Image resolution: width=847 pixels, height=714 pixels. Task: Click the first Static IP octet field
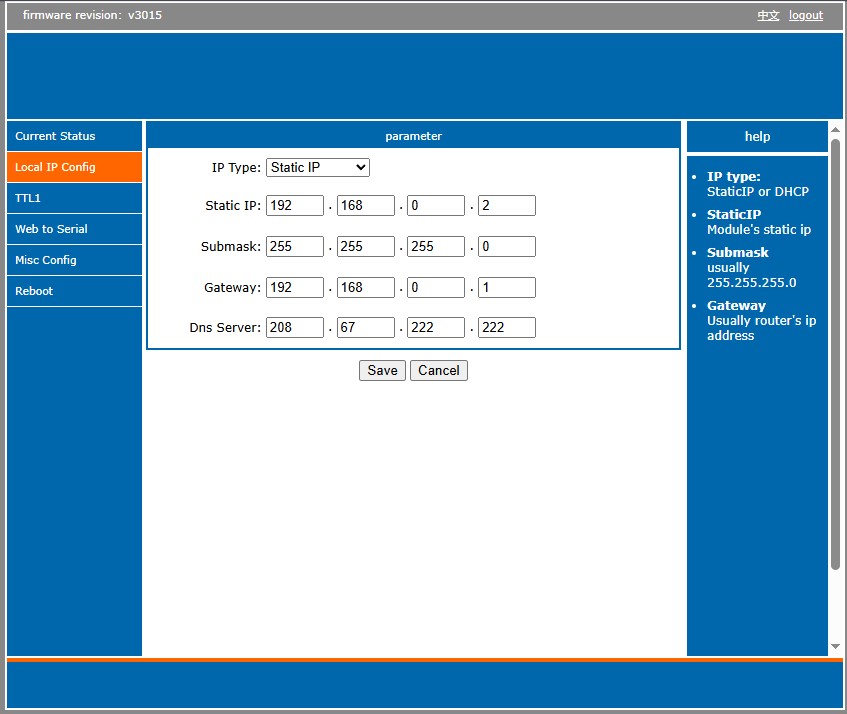point(295,206)
